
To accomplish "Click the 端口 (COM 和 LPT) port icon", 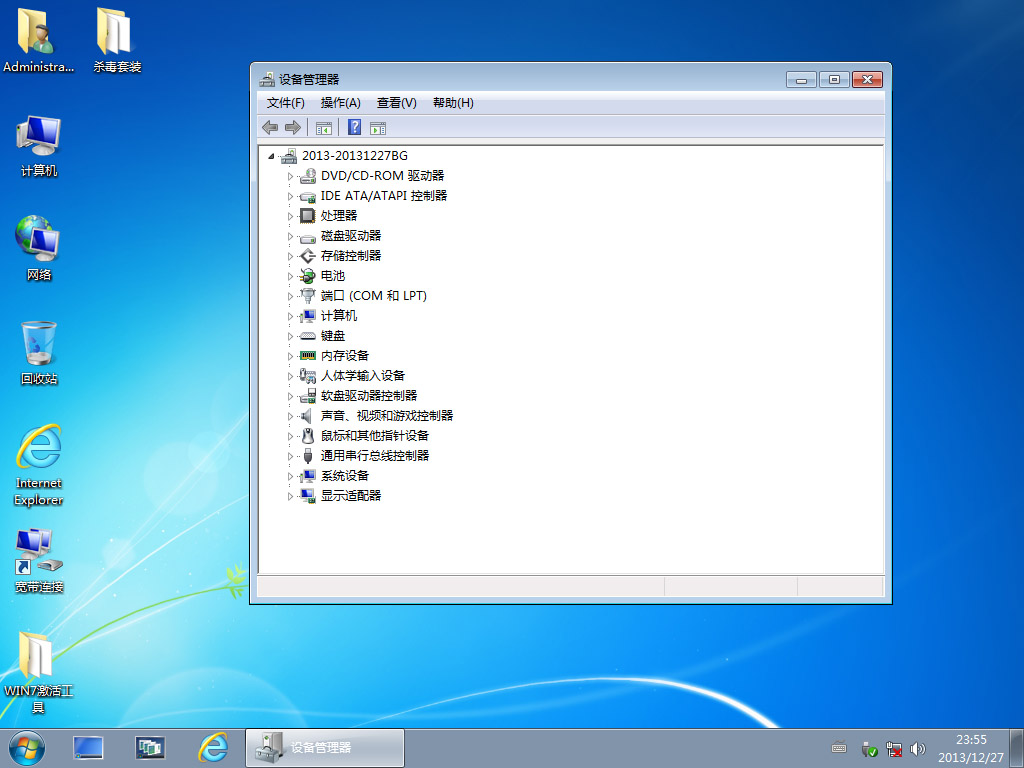I will tap(308, 296).
